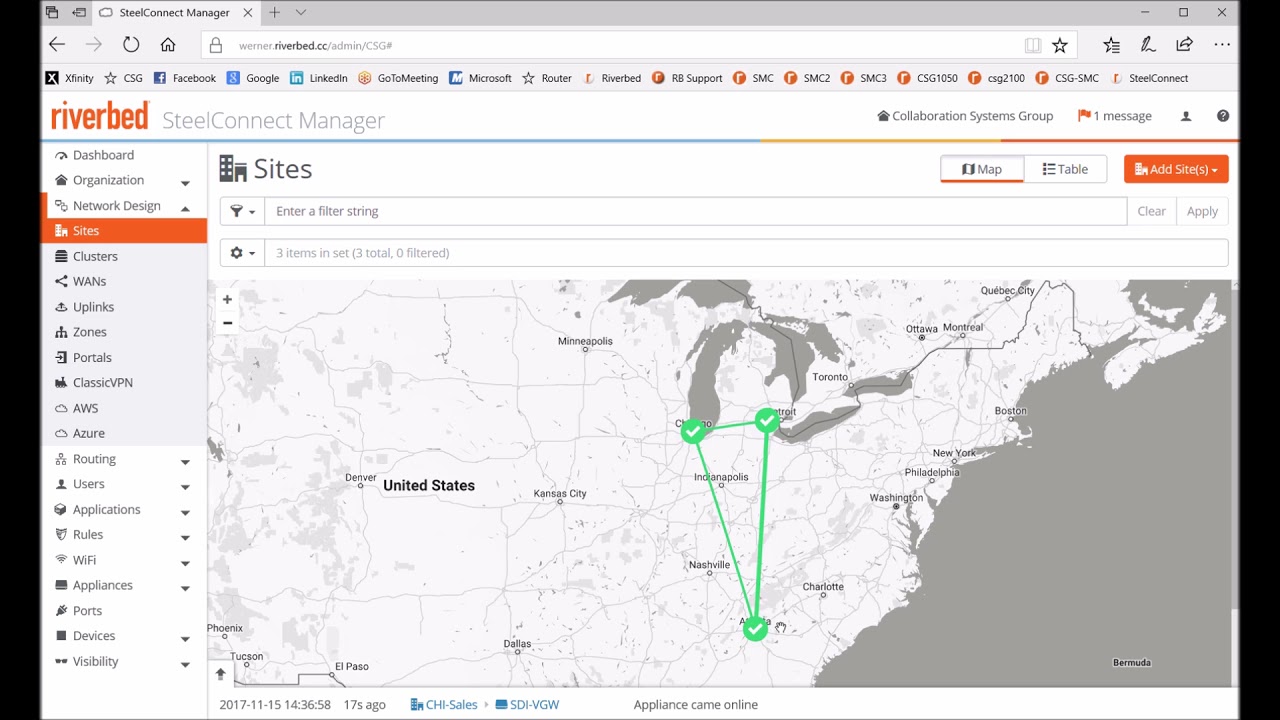Refresh the browser page
This screenshot has width=1280, height=720.
(x=131, y=45)
